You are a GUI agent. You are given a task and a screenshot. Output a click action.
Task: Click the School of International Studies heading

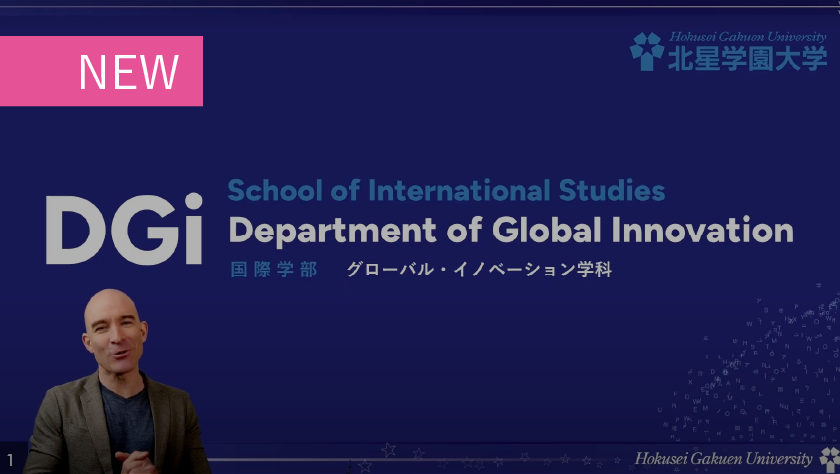click(x=446, y=190)
